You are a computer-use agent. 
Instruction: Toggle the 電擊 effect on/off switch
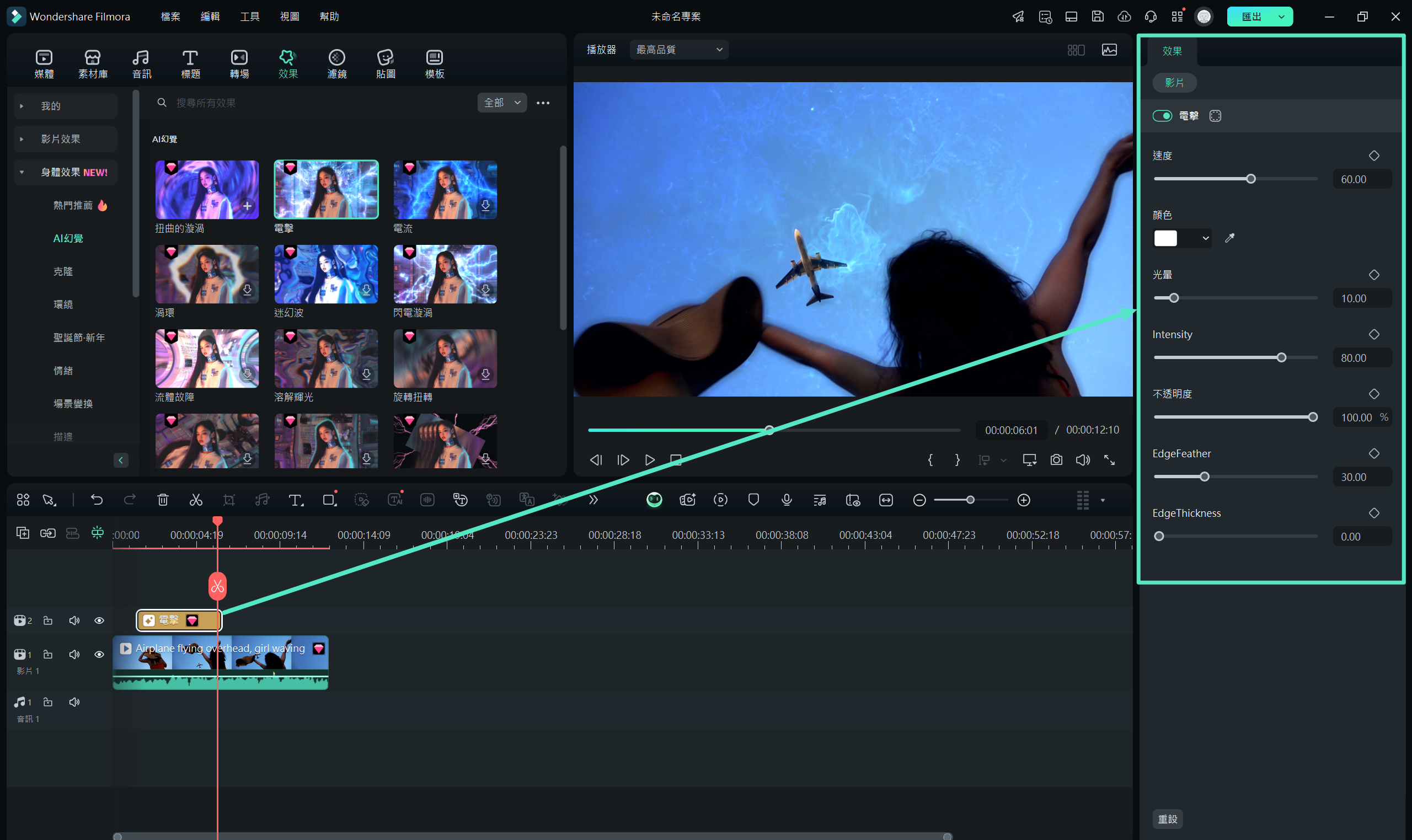click(x=1163, y=116)
